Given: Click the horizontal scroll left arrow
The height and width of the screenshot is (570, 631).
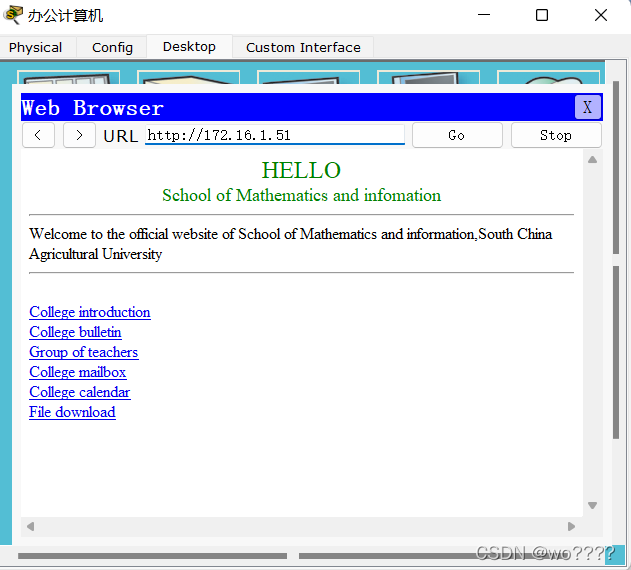Looking at the screenshot, I should click(x=30, y=527).
